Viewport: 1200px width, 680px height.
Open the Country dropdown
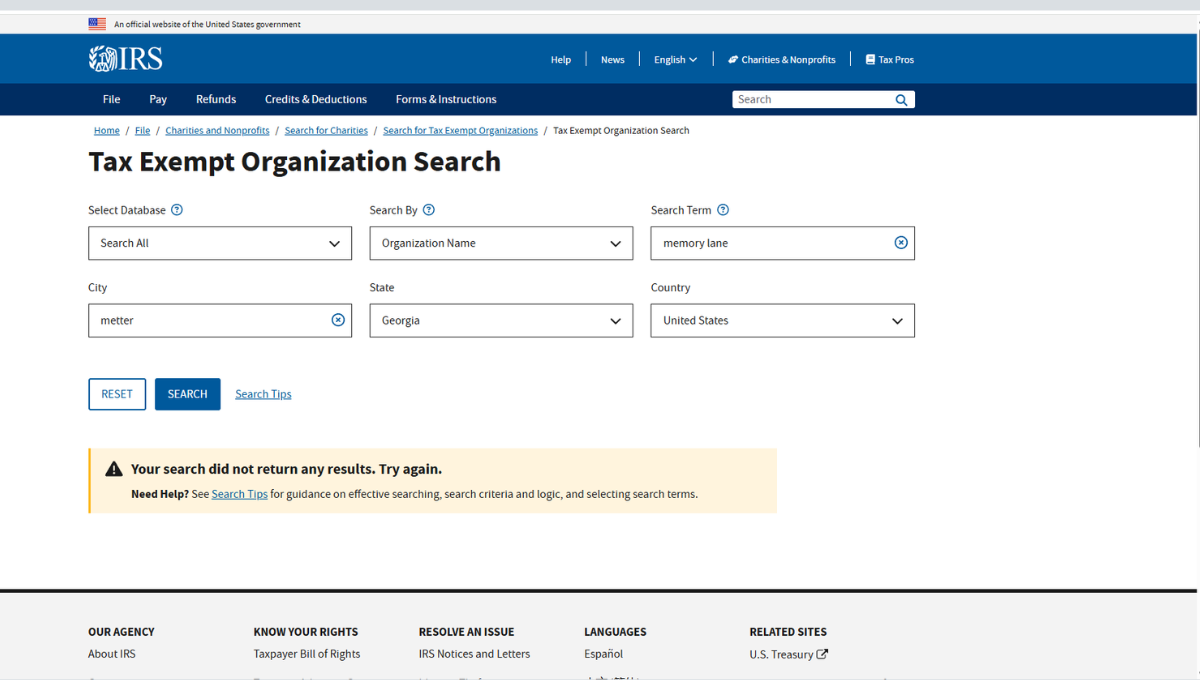point(782,321)
